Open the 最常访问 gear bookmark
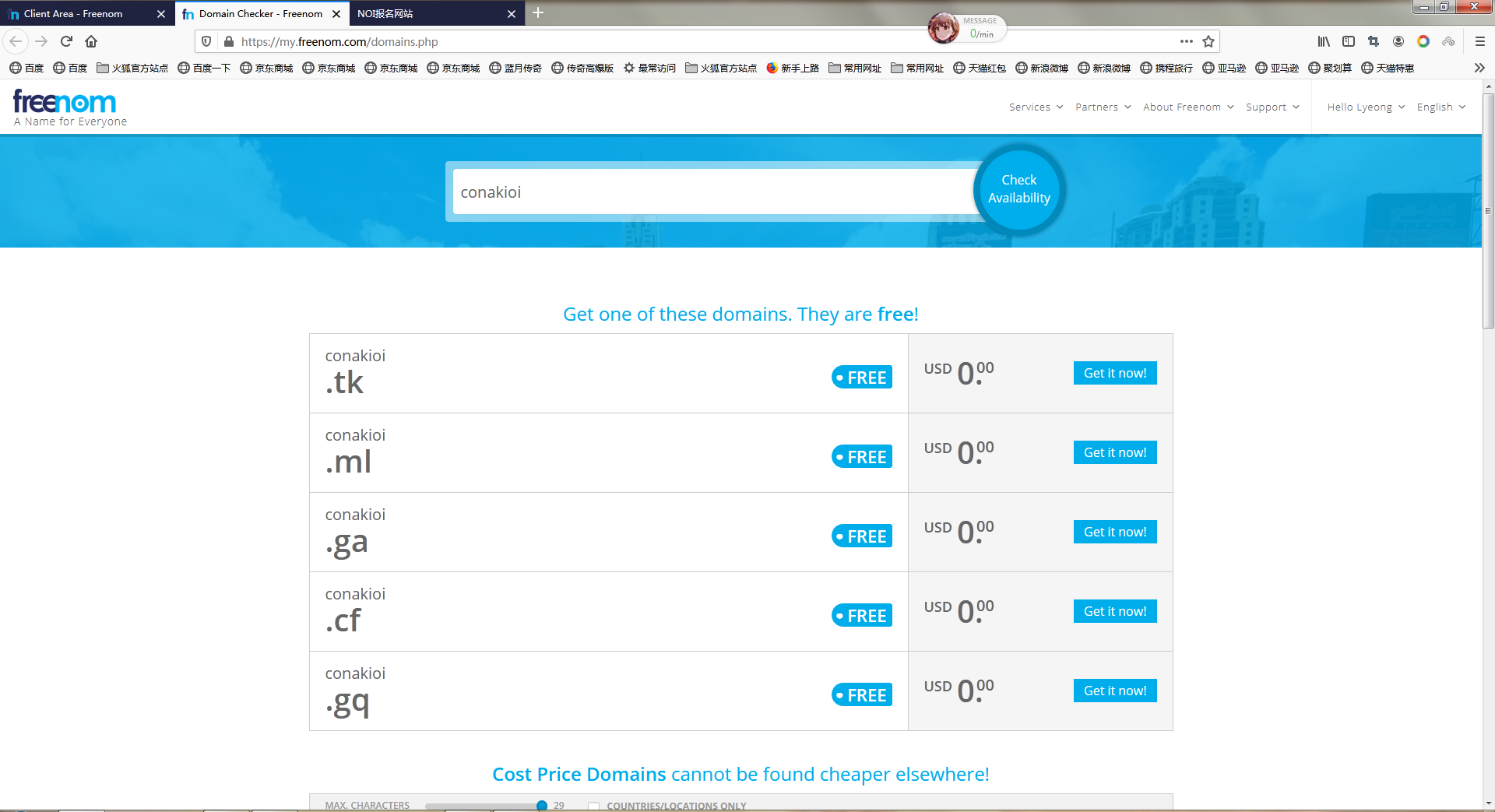The image size is (1495, 812). [649, 68]
